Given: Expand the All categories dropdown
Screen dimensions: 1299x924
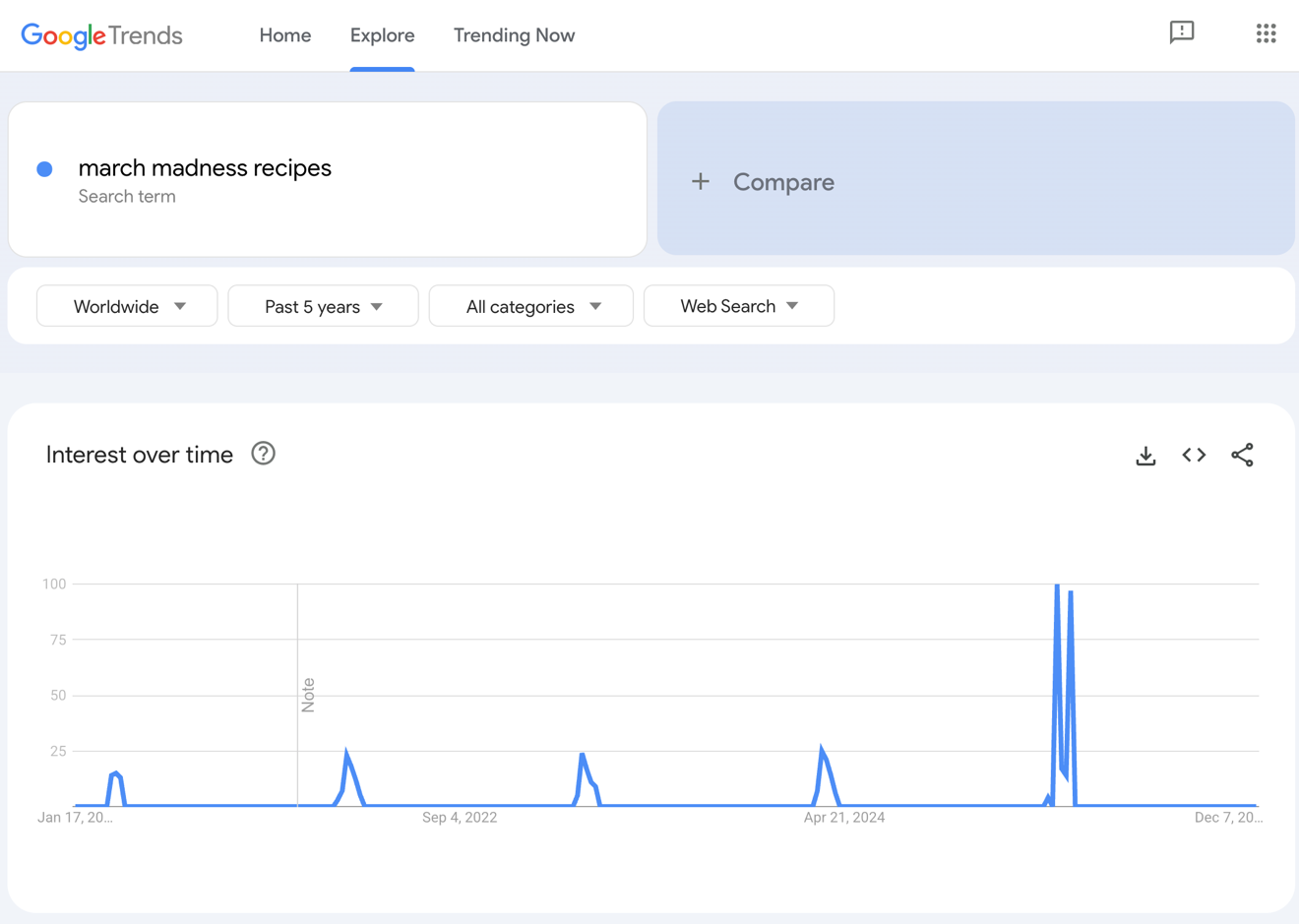Looking at the screenshot, I should [530, 306].
